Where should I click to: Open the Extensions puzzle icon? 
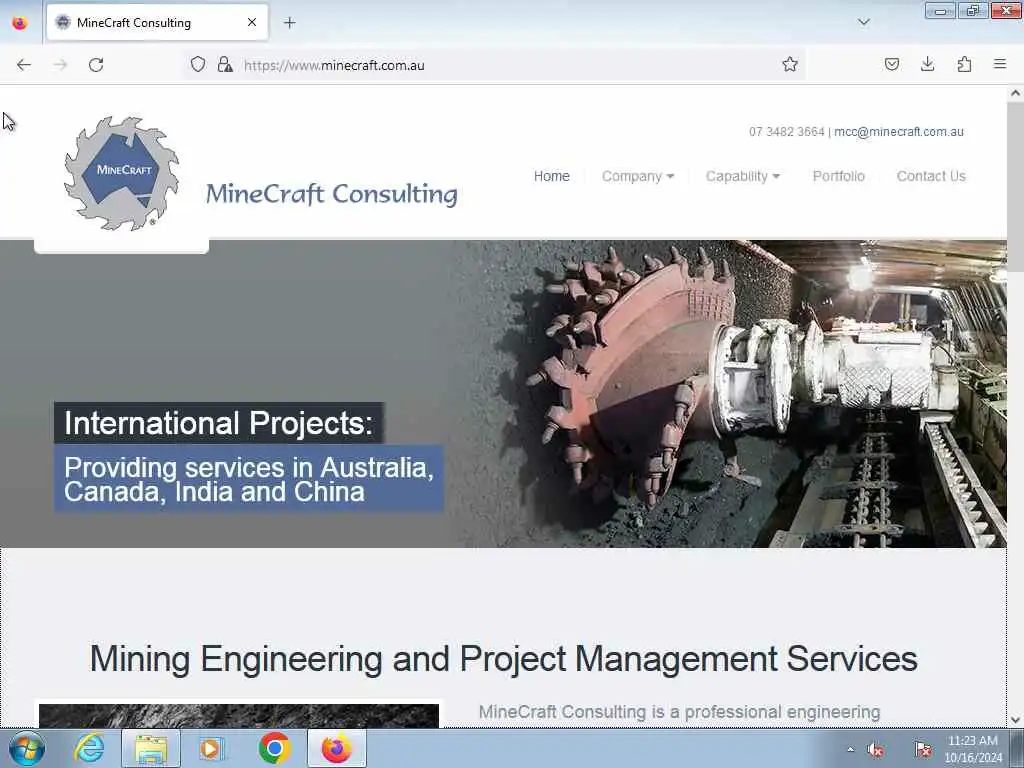964,64
